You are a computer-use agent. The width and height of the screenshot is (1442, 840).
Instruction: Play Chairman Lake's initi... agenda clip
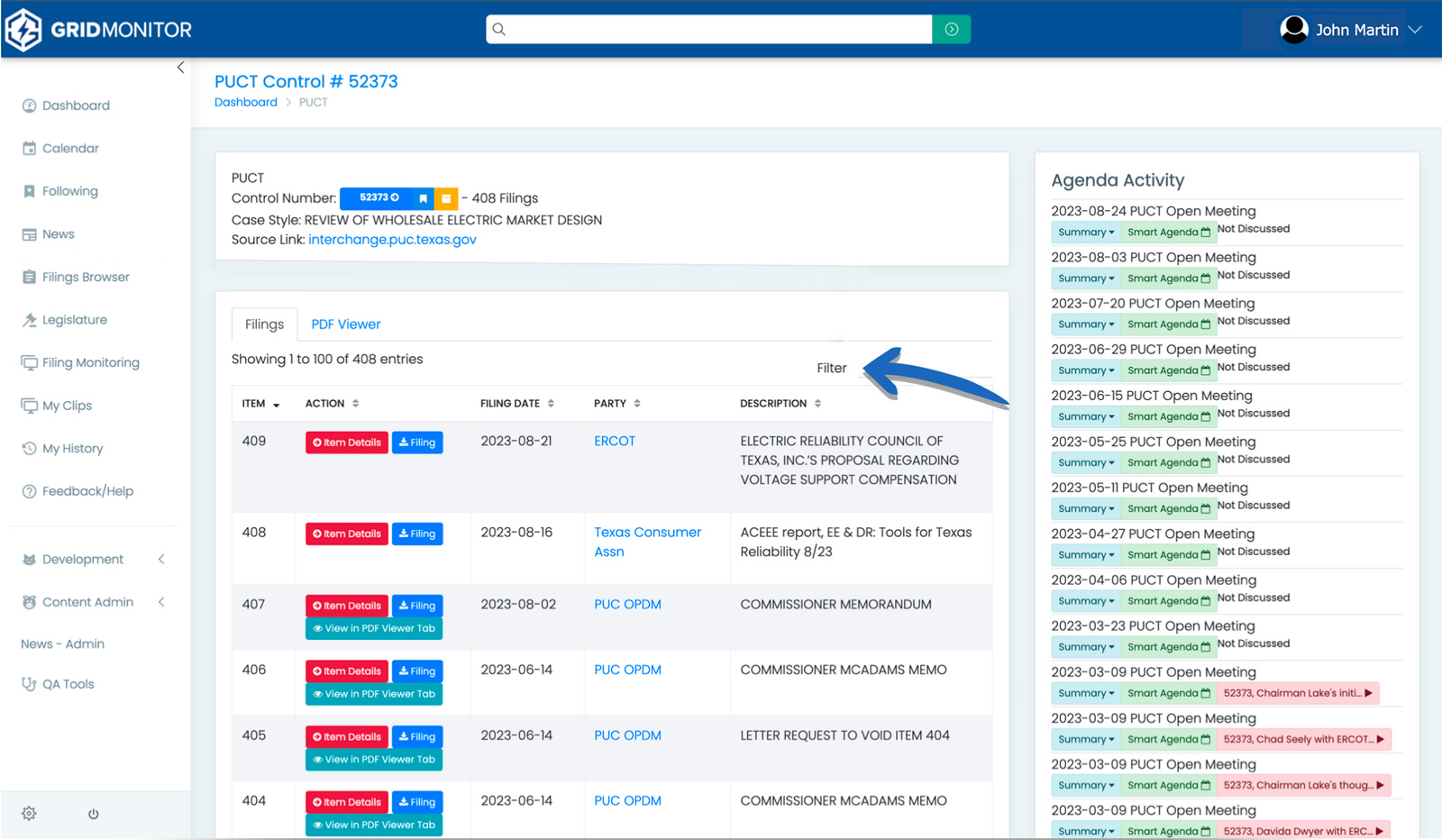[1298, 693]
